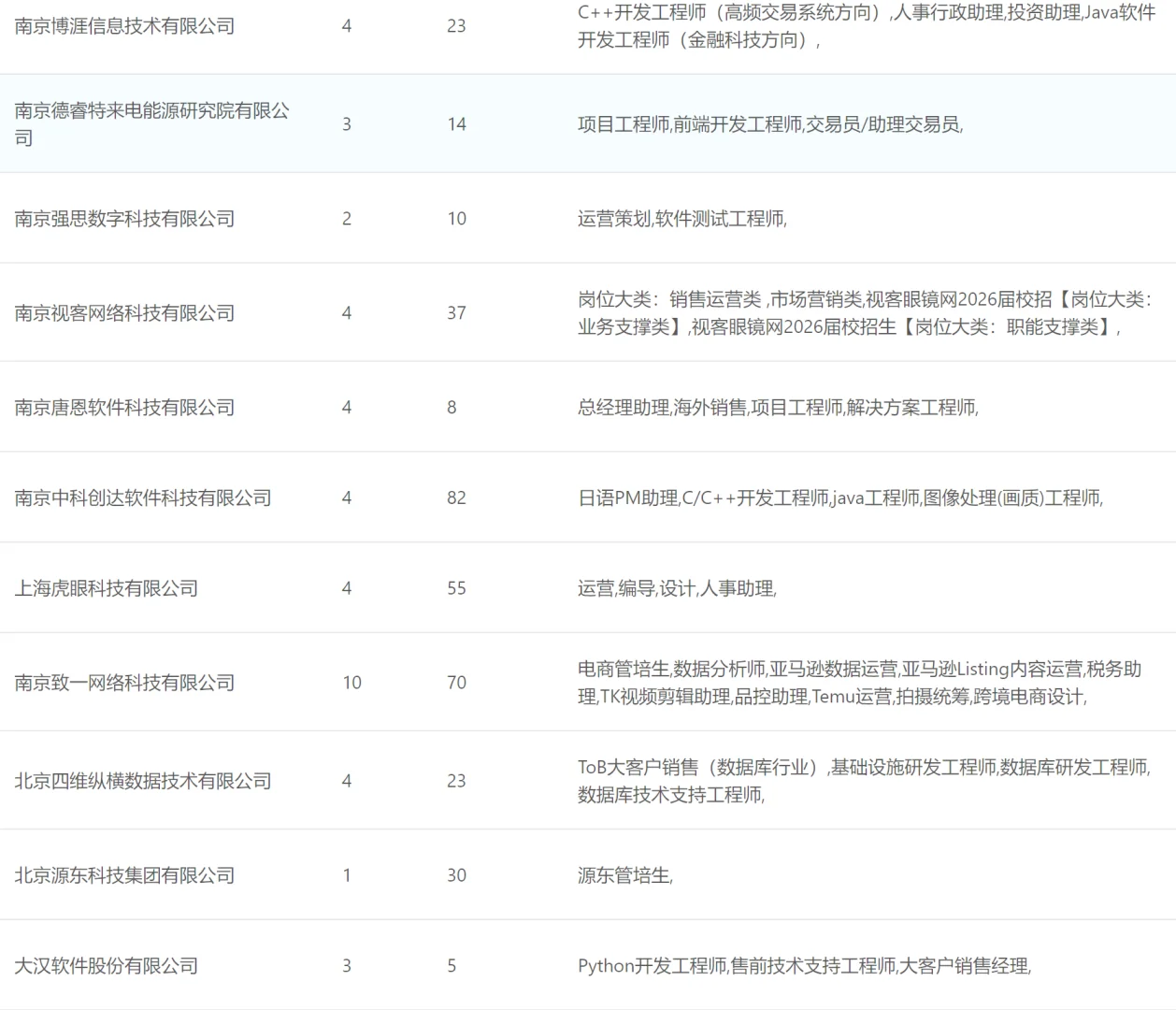Click number 55 in 上海虎眼科技 row

(456, 588)
